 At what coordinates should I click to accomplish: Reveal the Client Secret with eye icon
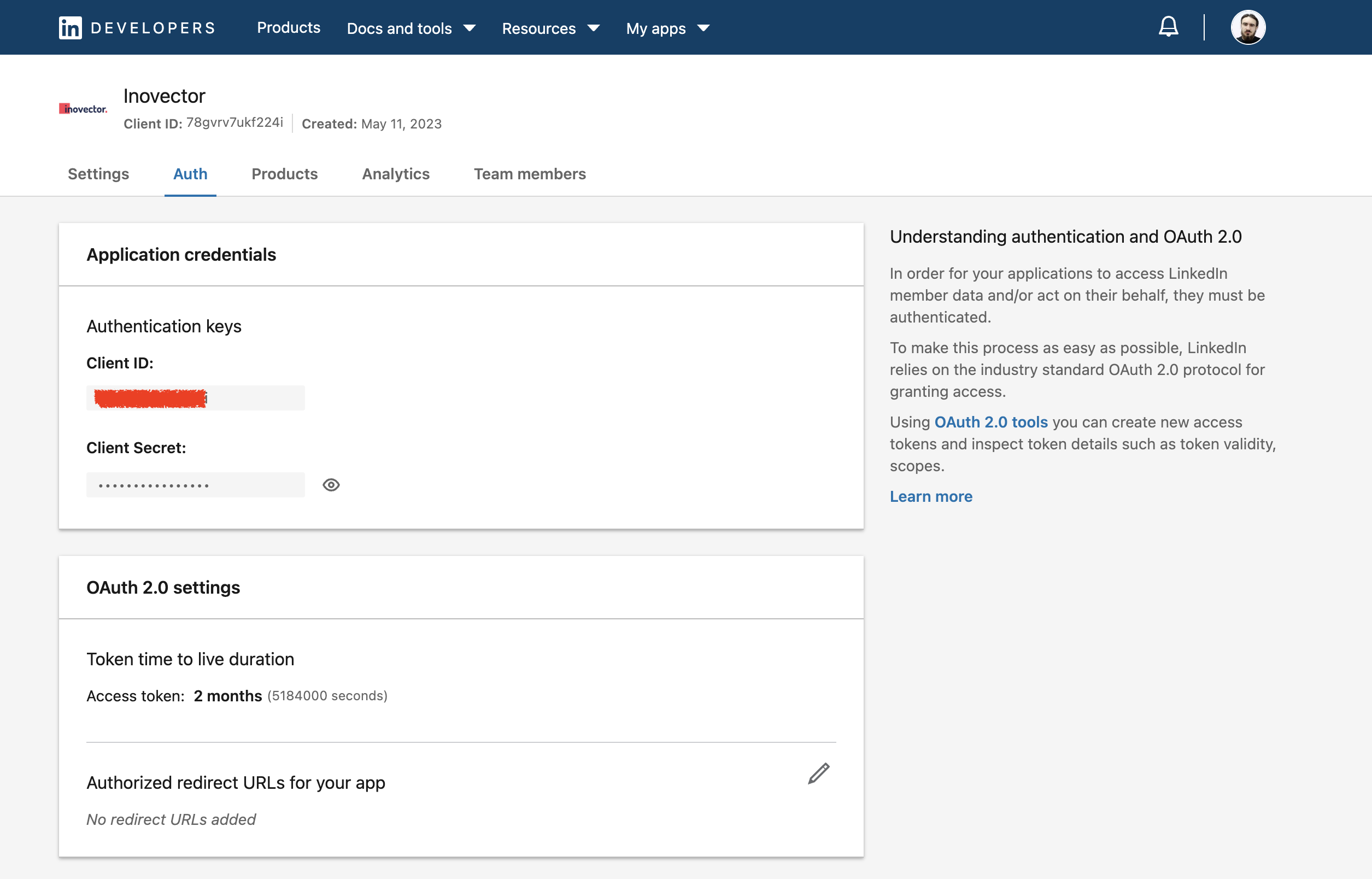[x=331, y=484]
